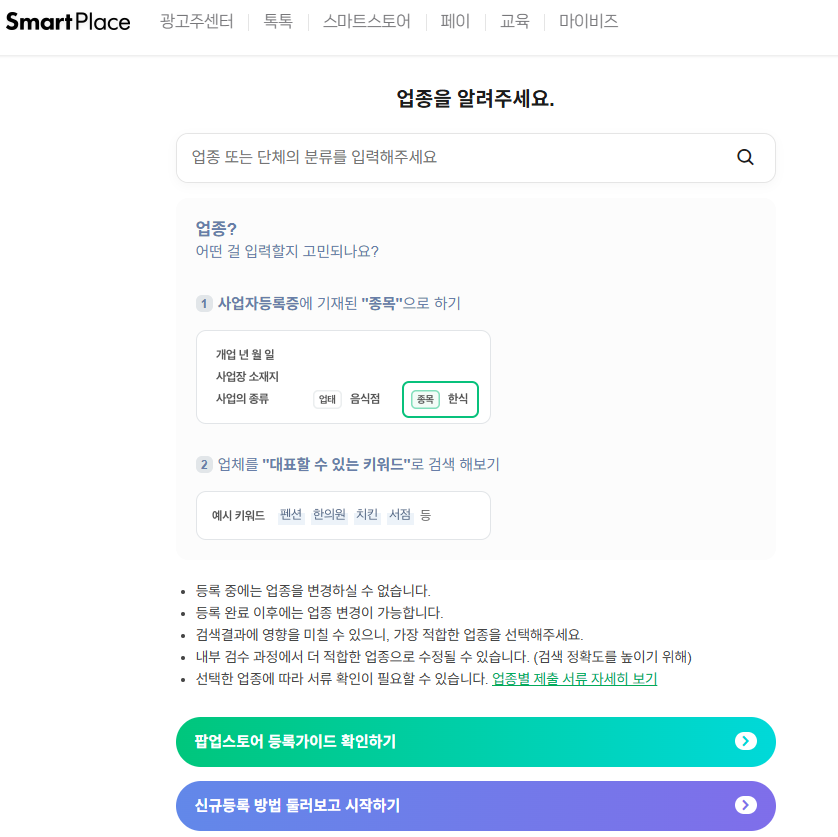The width and height of the screenshot is (838, 837).
Task: Click the magnifier search icon
Action: 745,157
